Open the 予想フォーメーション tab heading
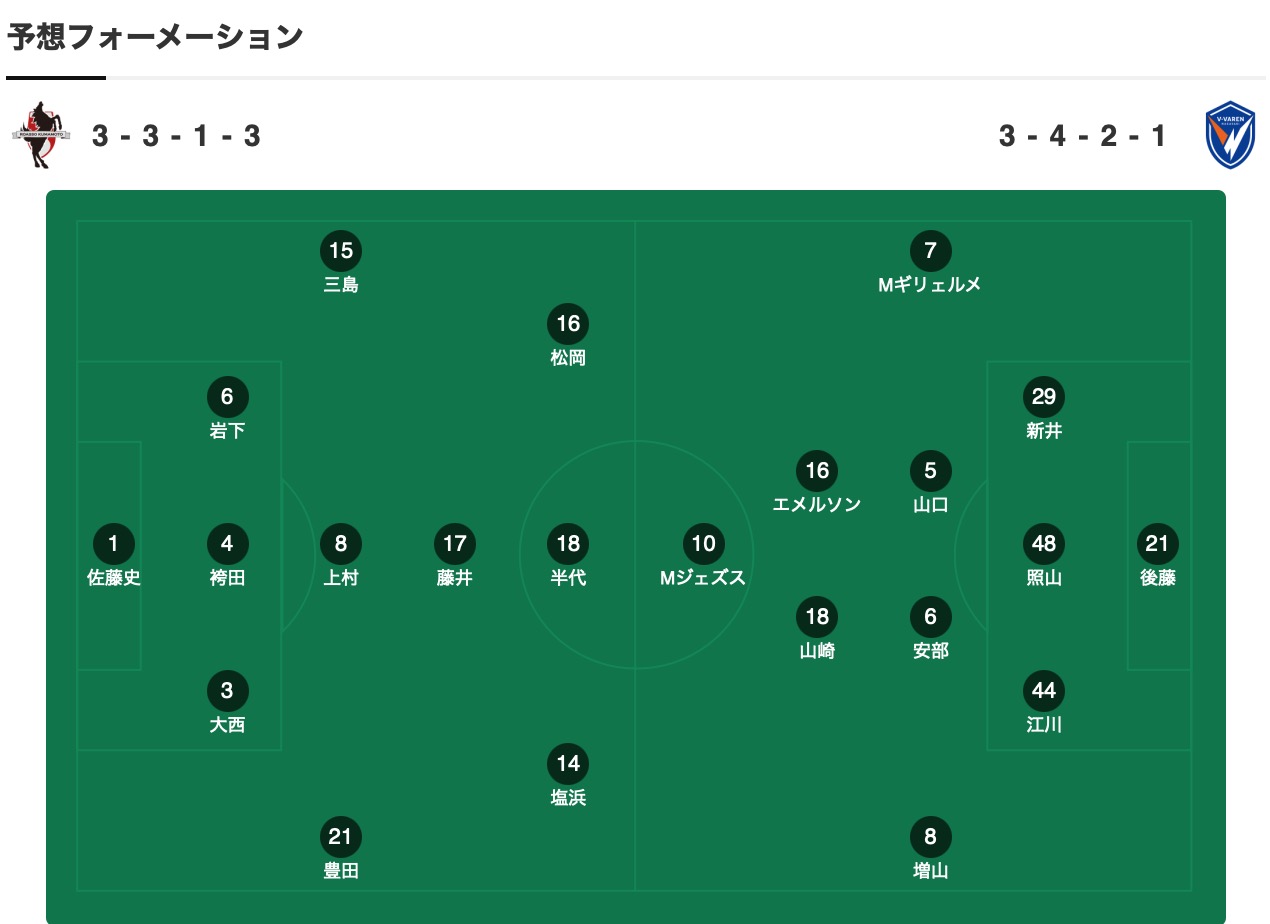Viewport: 1270px width, 924px height. (x=155, y=37)
